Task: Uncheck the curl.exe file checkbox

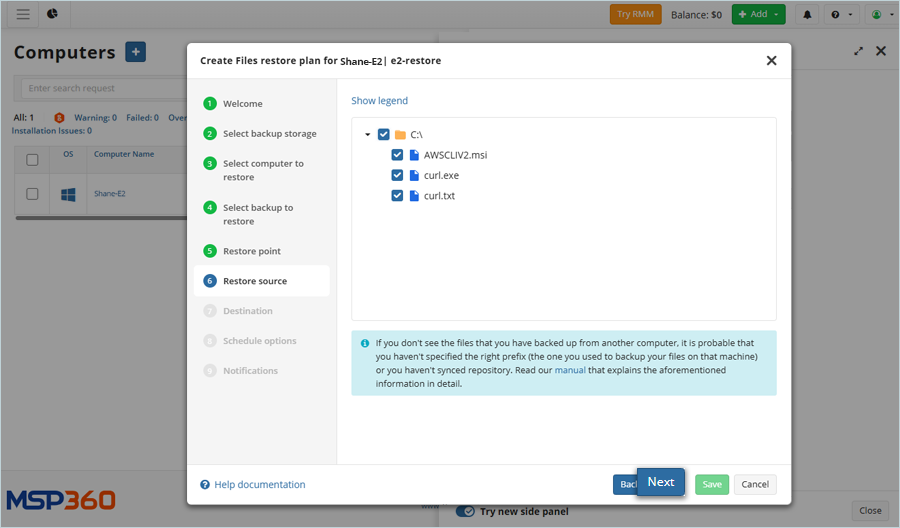Action: click(x=397, y=175)
